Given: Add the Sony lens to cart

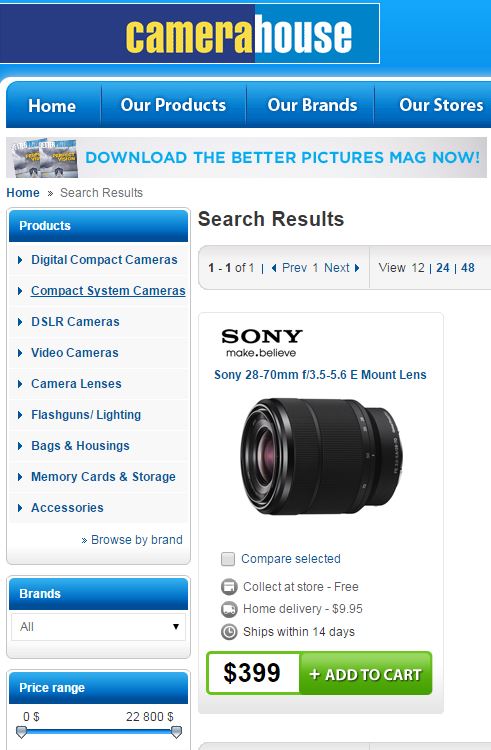Looking at the screenshot, I should 366,673.
